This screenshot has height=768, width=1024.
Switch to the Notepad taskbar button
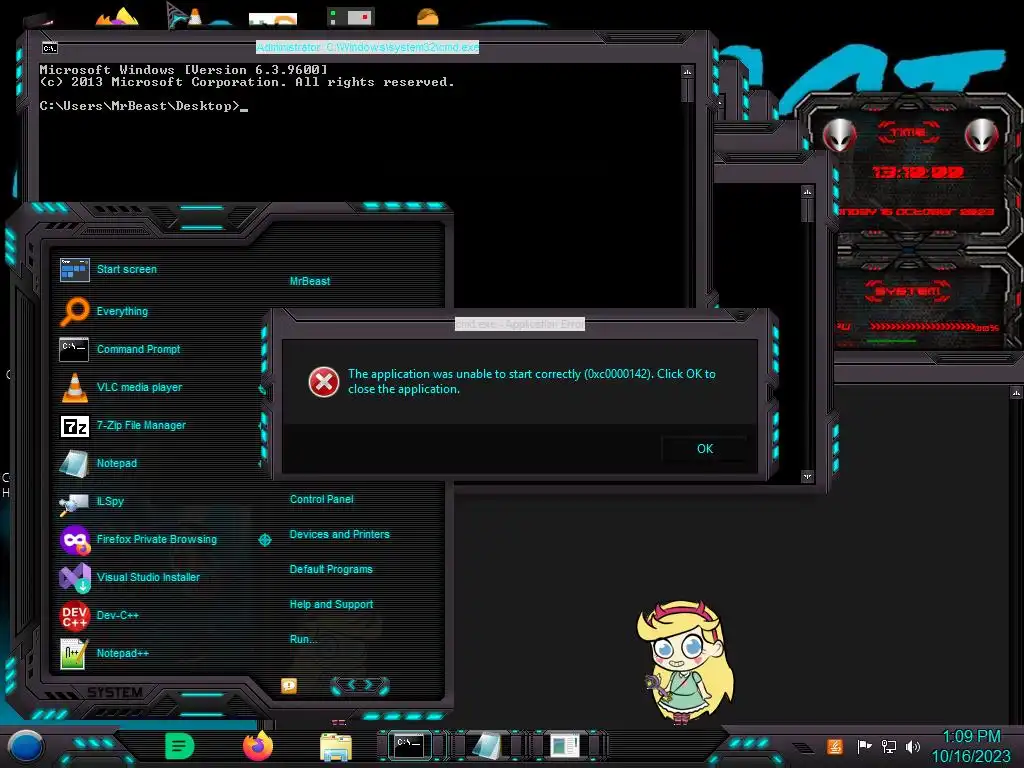[x=487, y=746]
